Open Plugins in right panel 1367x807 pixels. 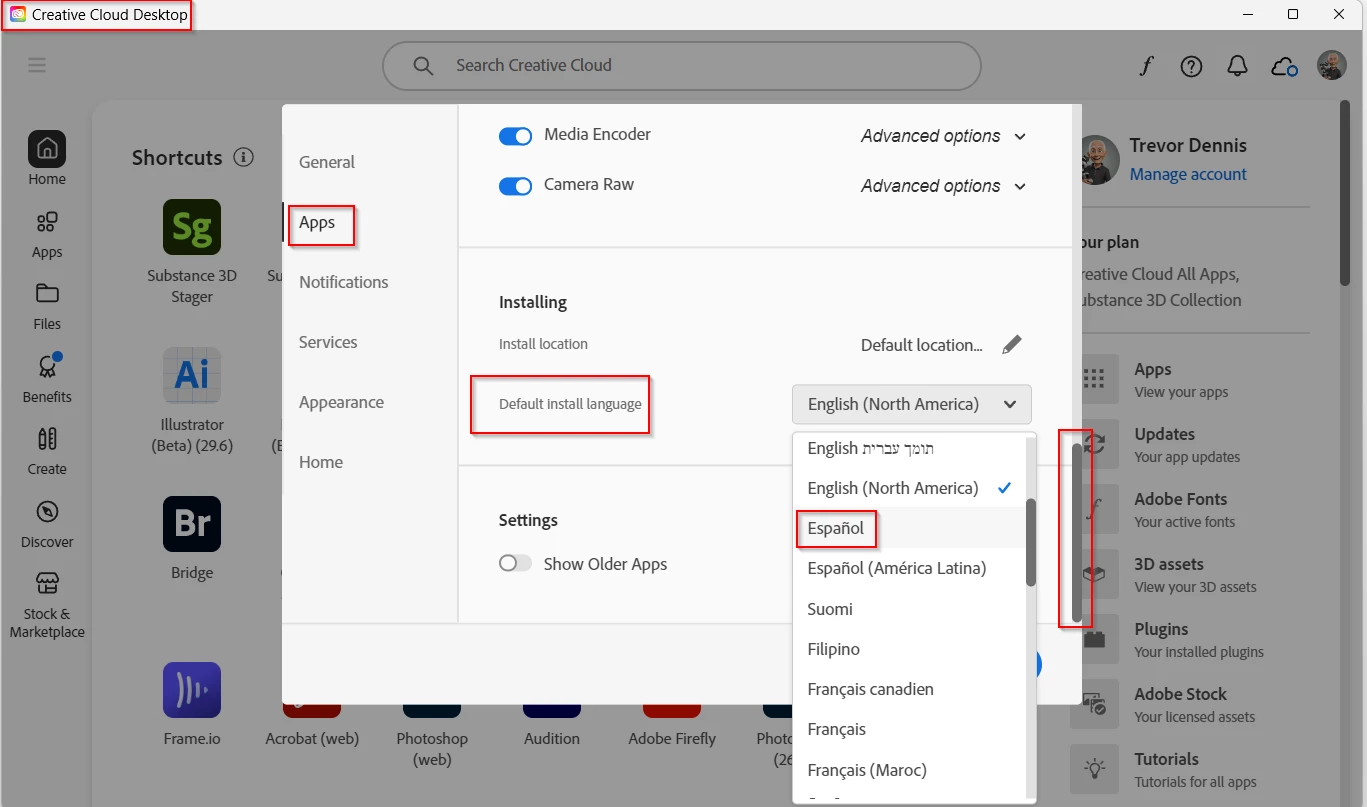[x=1199, y=639]
